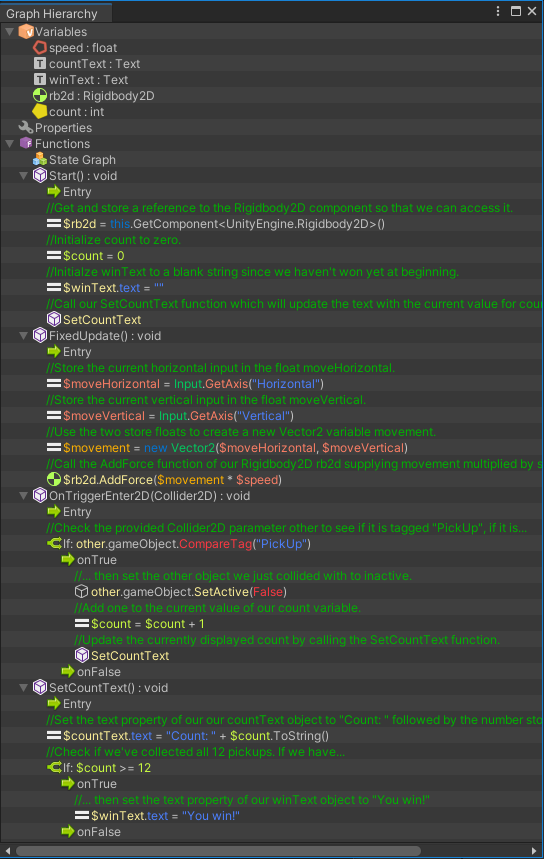Click the onFalse arrow icon under $count >= 12
The width and height of the screenshot is (544, 859).
tap(68, 832)
